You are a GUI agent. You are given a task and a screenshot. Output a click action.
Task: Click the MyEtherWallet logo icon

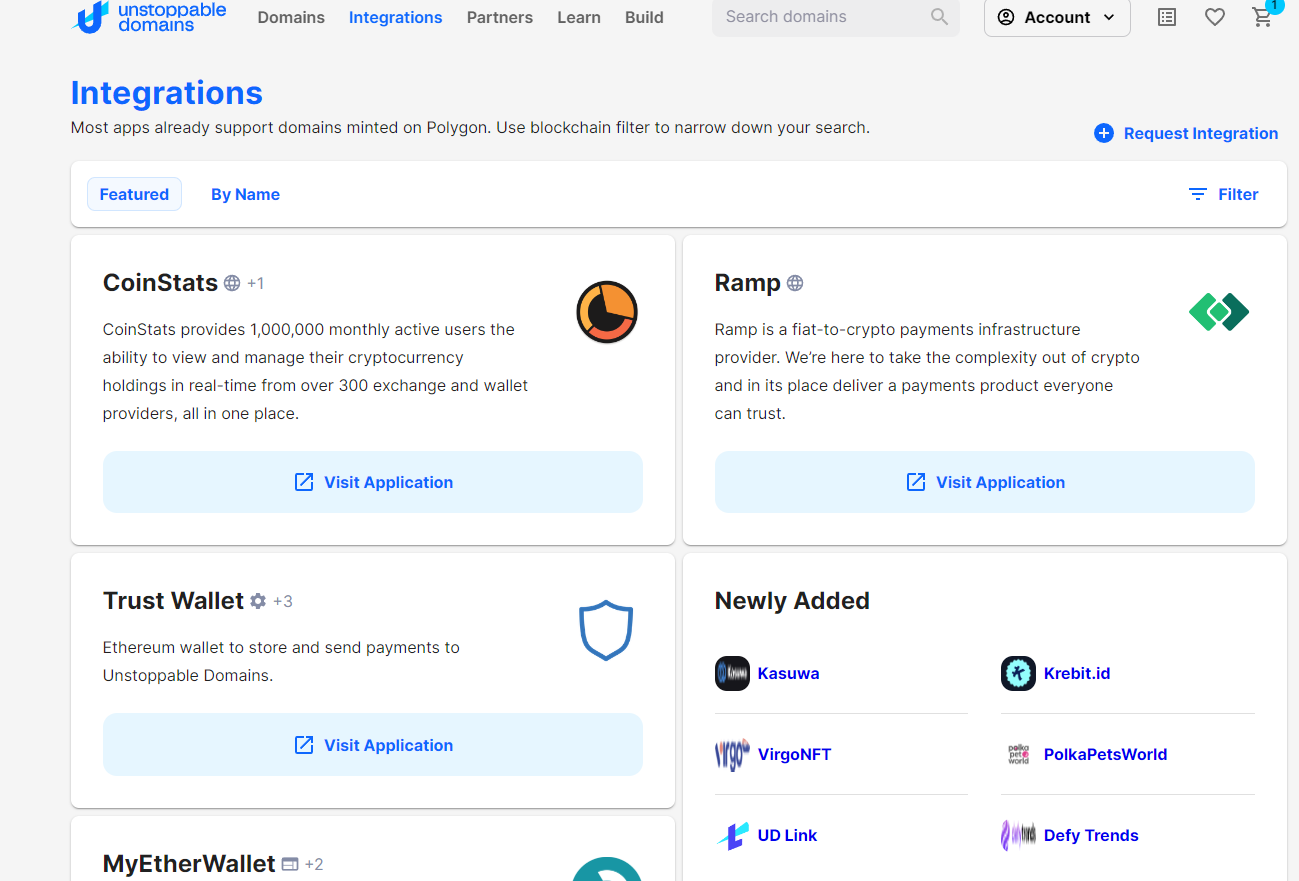pos(607,869)
